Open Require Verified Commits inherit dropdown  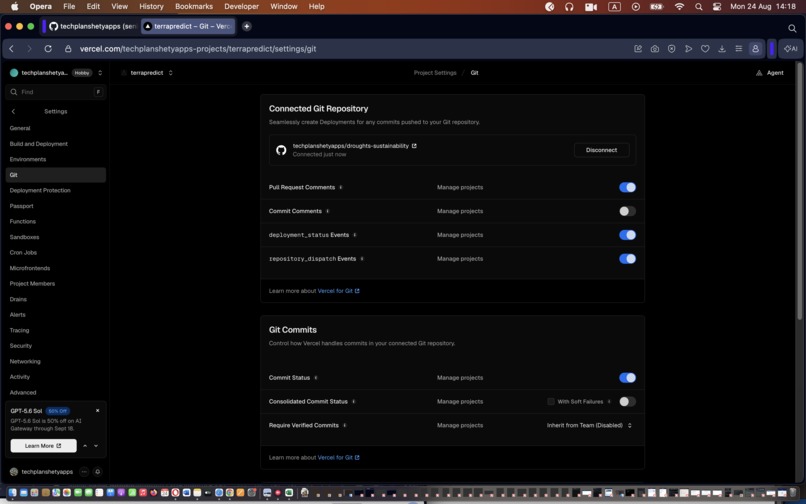click(x=589, y=425)
